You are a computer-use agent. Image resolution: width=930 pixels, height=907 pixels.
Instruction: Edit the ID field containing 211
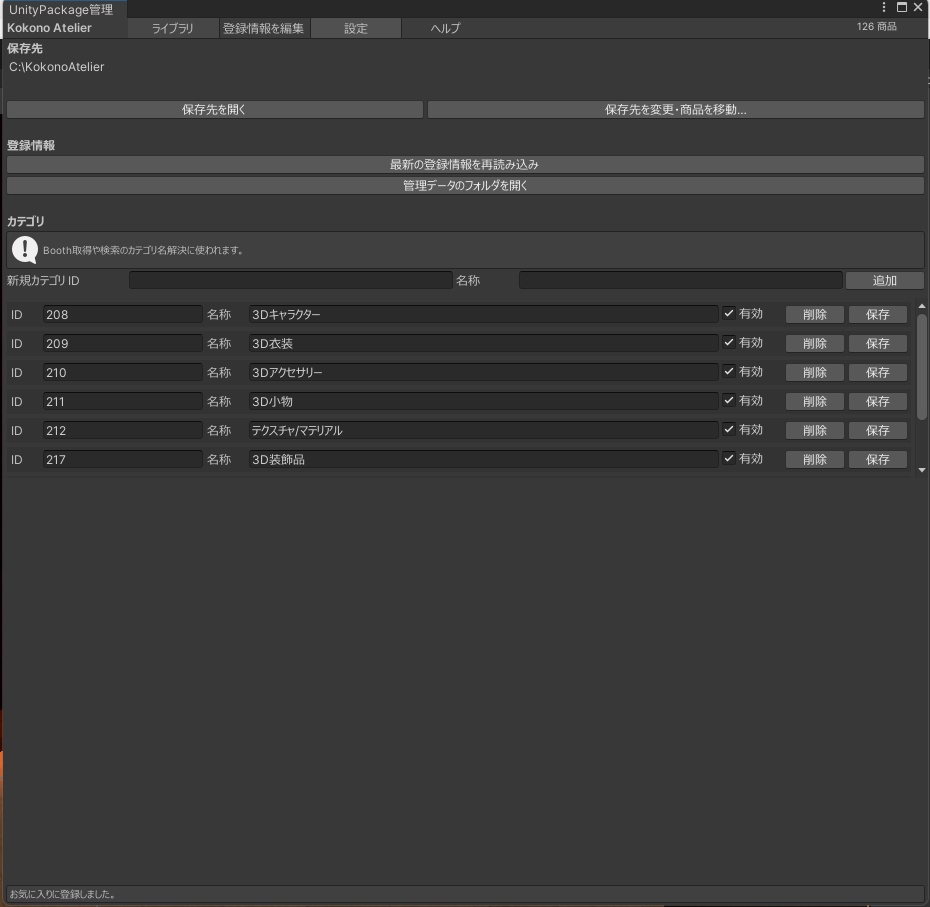click(x=122, y=402)
